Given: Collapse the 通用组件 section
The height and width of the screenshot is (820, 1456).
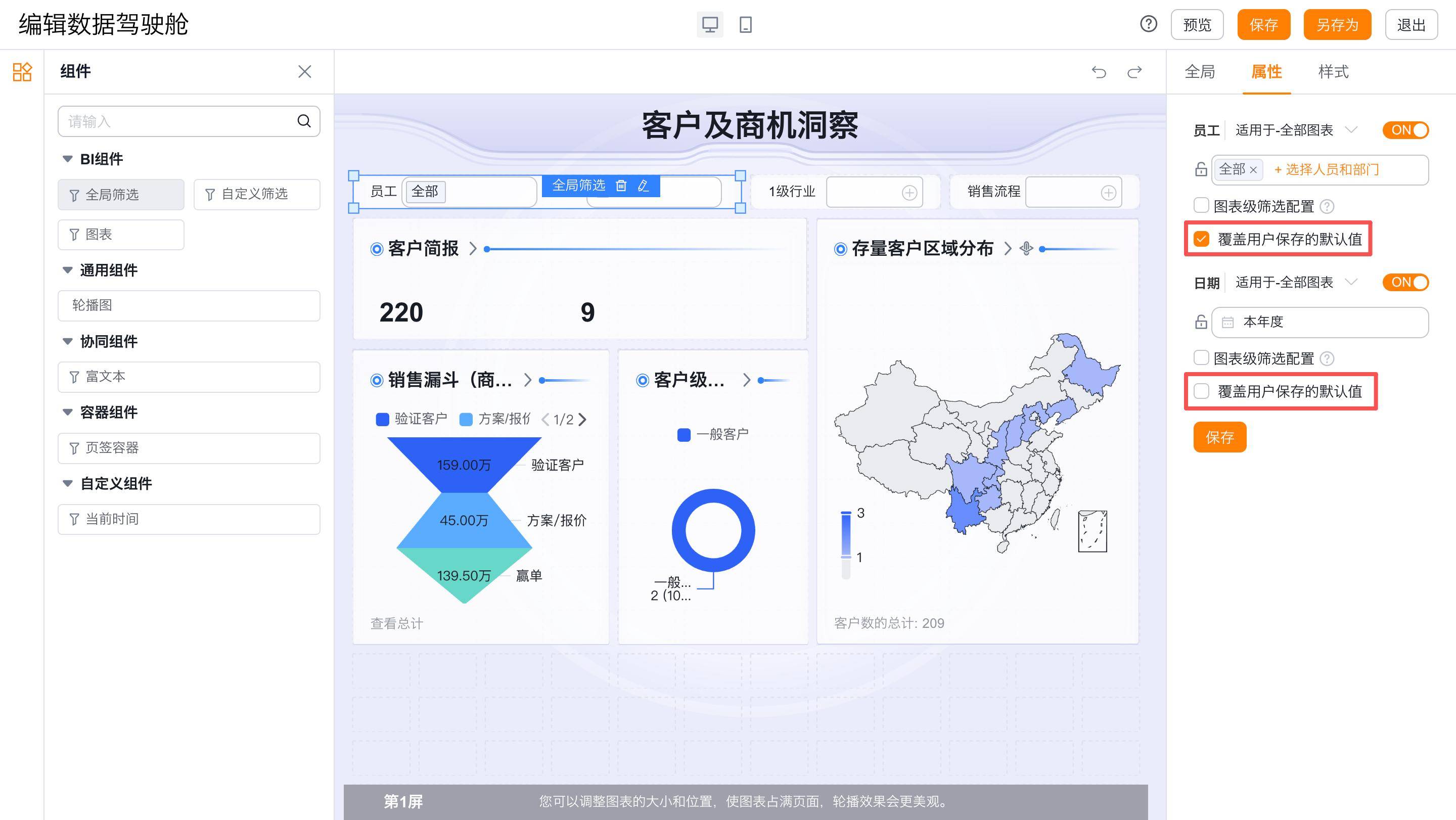Looking at the screenshot, I should click(x=67, y=270).
